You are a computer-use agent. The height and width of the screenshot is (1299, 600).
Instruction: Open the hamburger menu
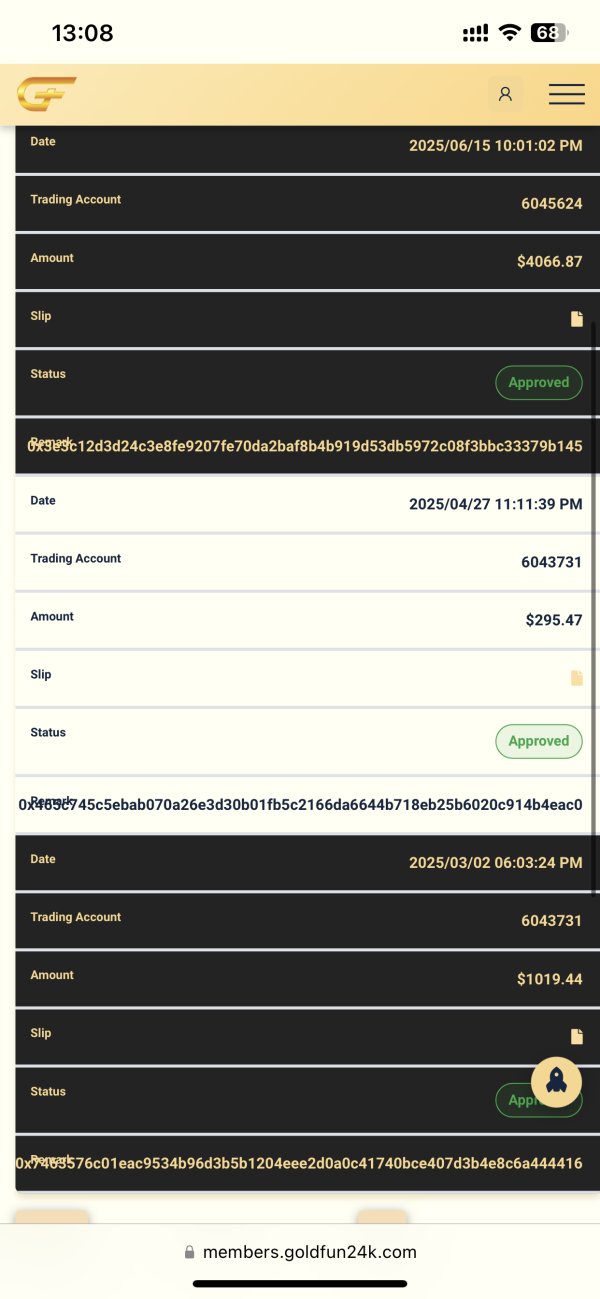coord(566,94)
